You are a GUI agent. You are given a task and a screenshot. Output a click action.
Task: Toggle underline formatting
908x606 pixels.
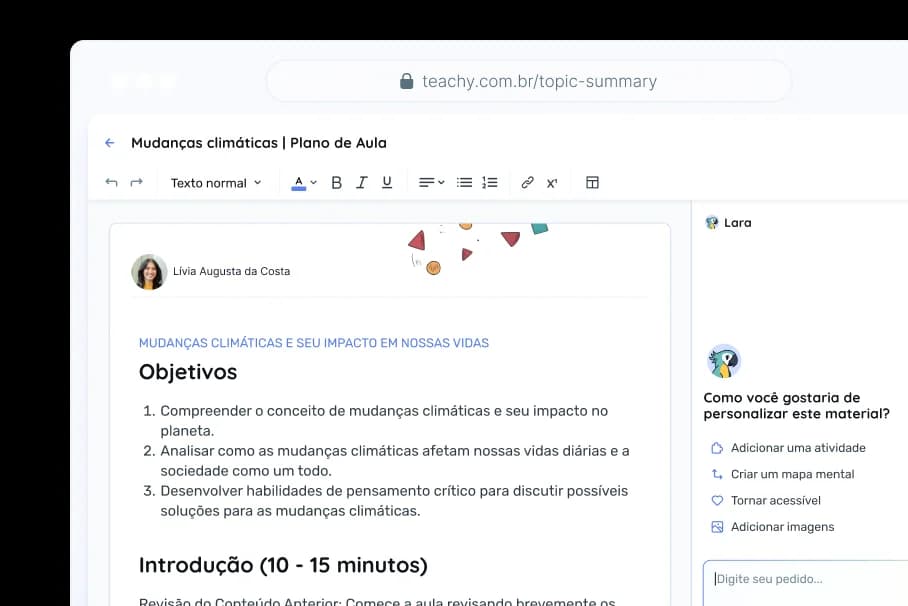387,182
